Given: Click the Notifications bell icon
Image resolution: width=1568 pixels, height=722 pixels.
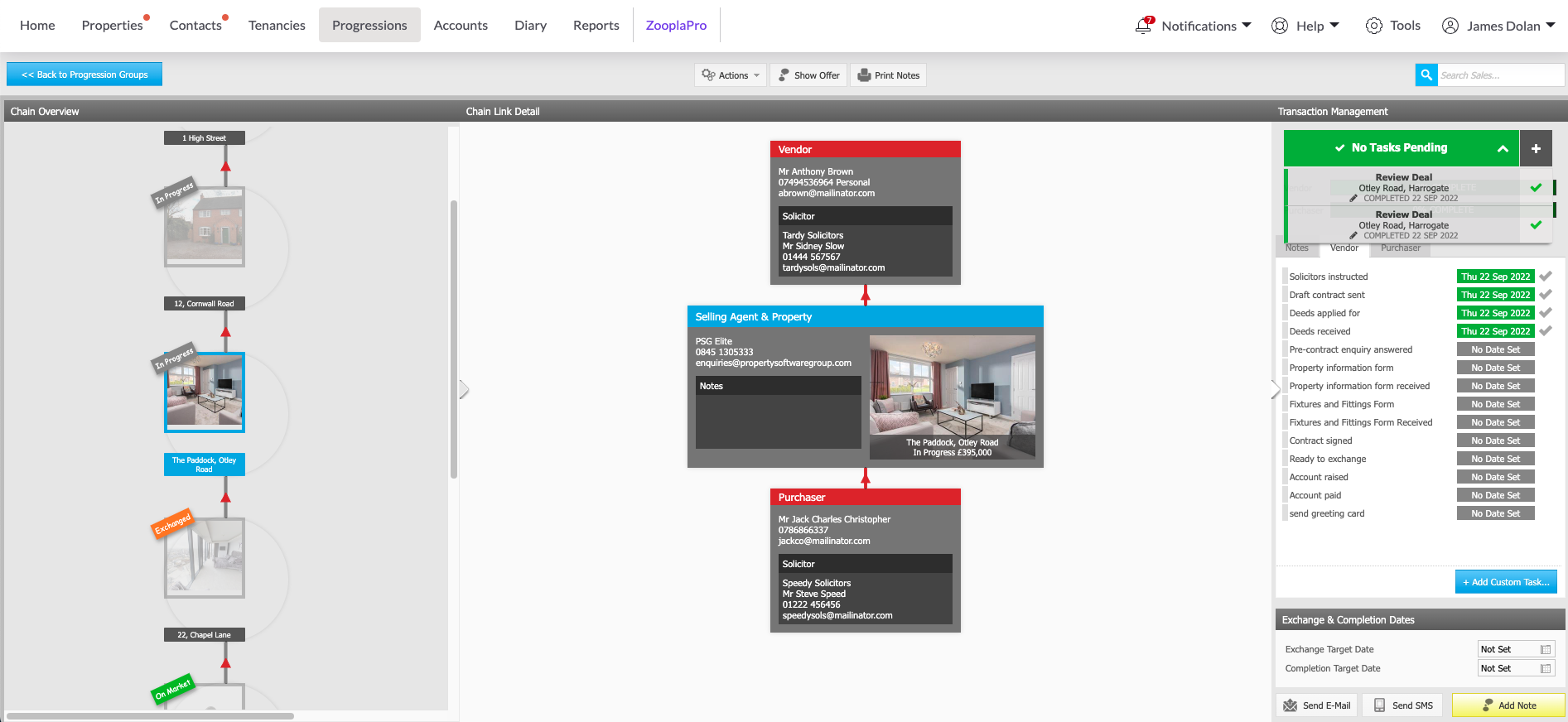Looking at the screenshot, I should point(1144,25).
